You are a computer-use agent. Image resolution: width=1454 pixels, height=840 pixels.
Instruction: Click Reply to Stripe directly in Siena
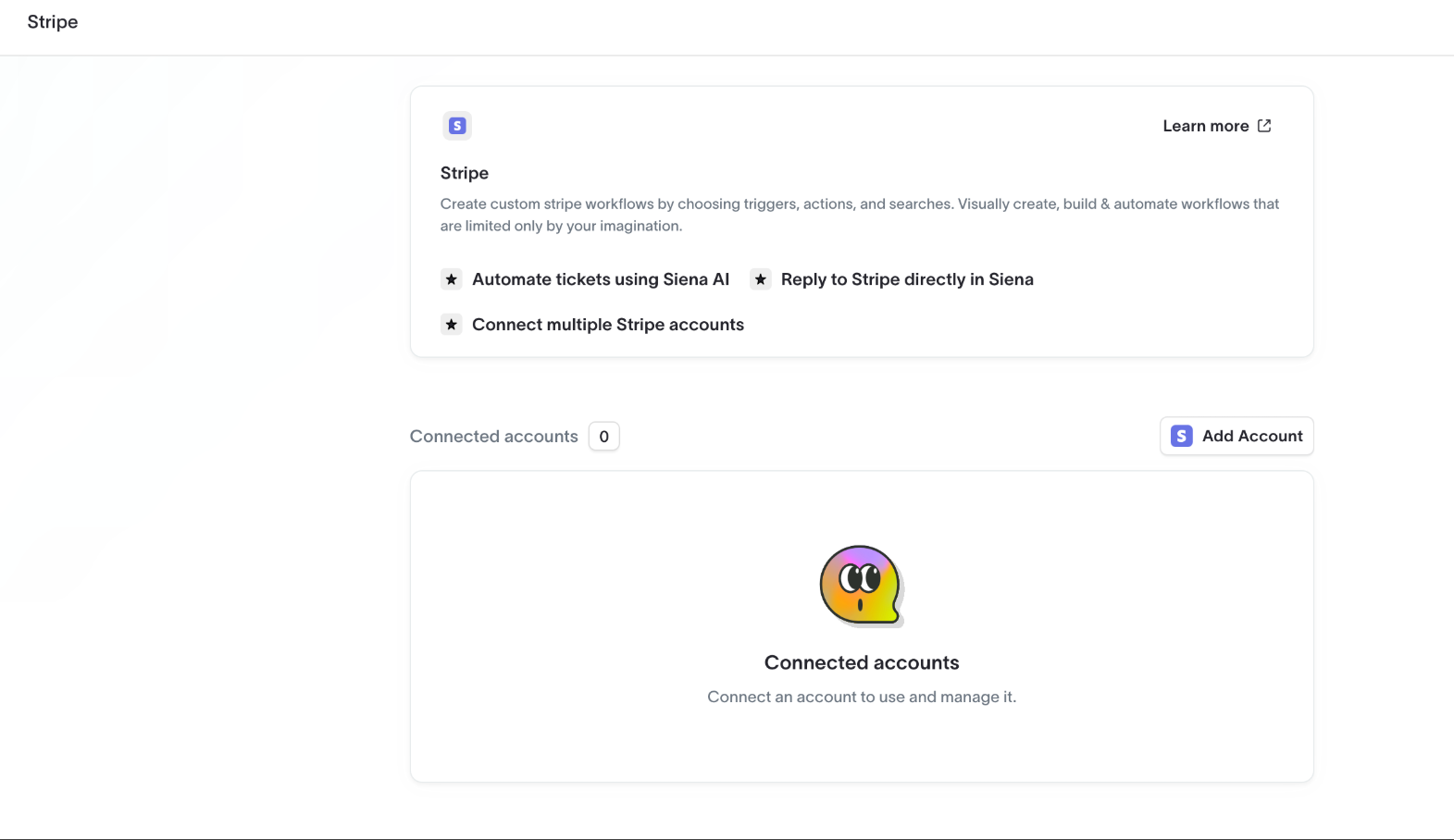point(907,279)
